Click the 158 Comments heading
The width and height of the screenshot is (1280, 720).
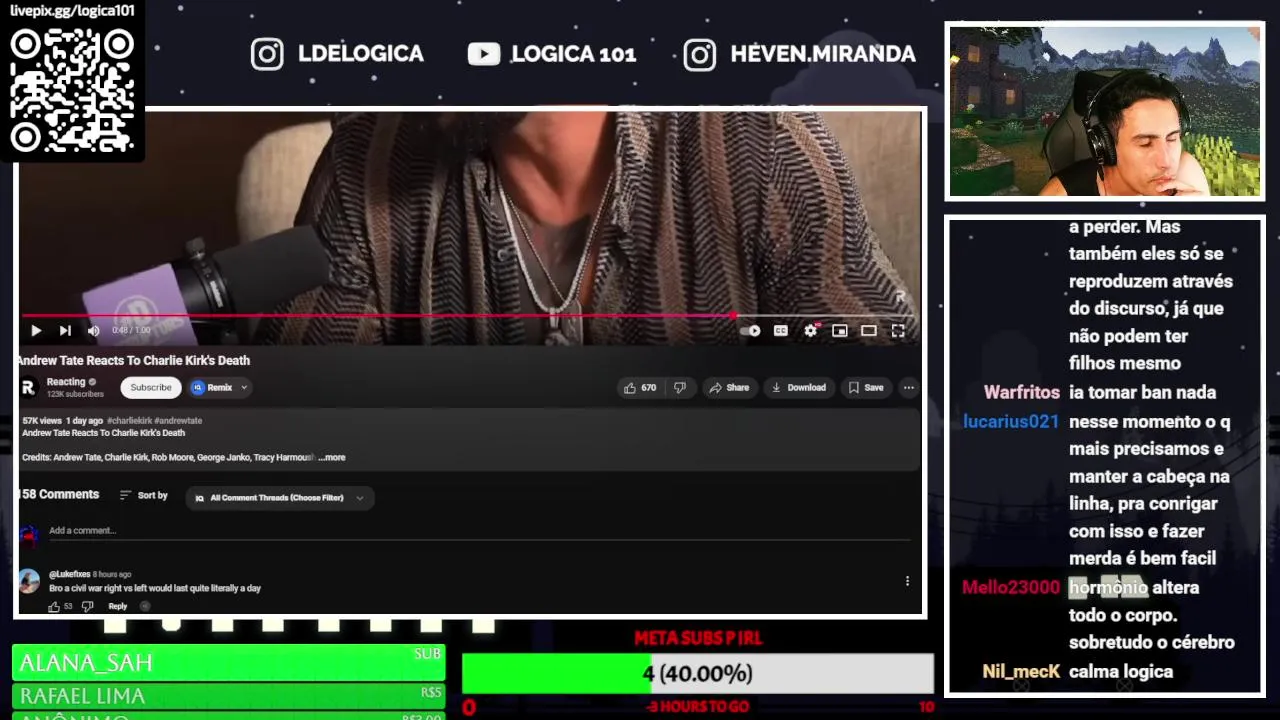pyautogui.click(x=59, y=495)
